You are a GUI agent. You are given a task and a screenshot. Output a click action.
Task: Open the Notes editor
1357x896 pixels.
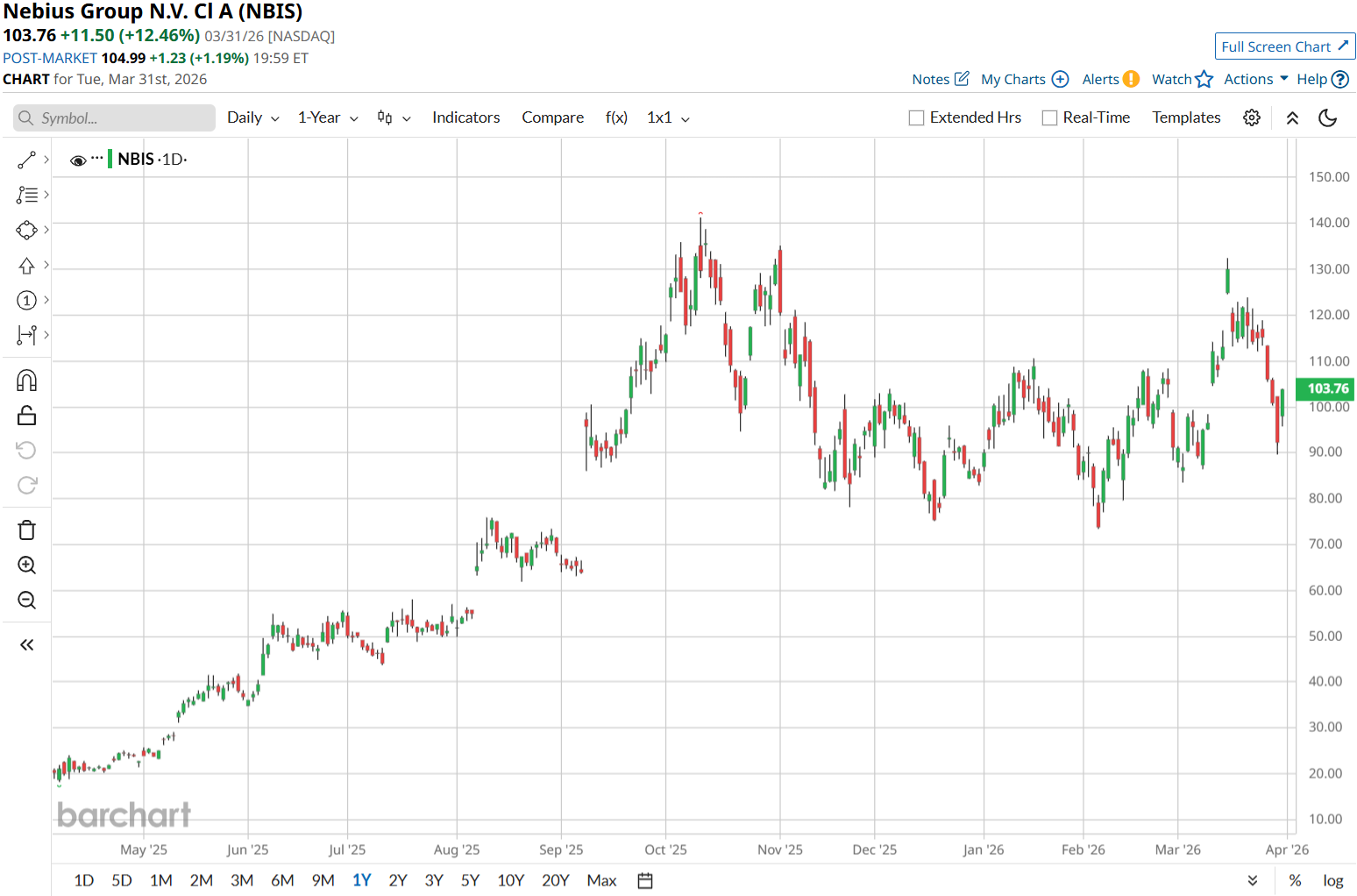(x=962, y=79)
